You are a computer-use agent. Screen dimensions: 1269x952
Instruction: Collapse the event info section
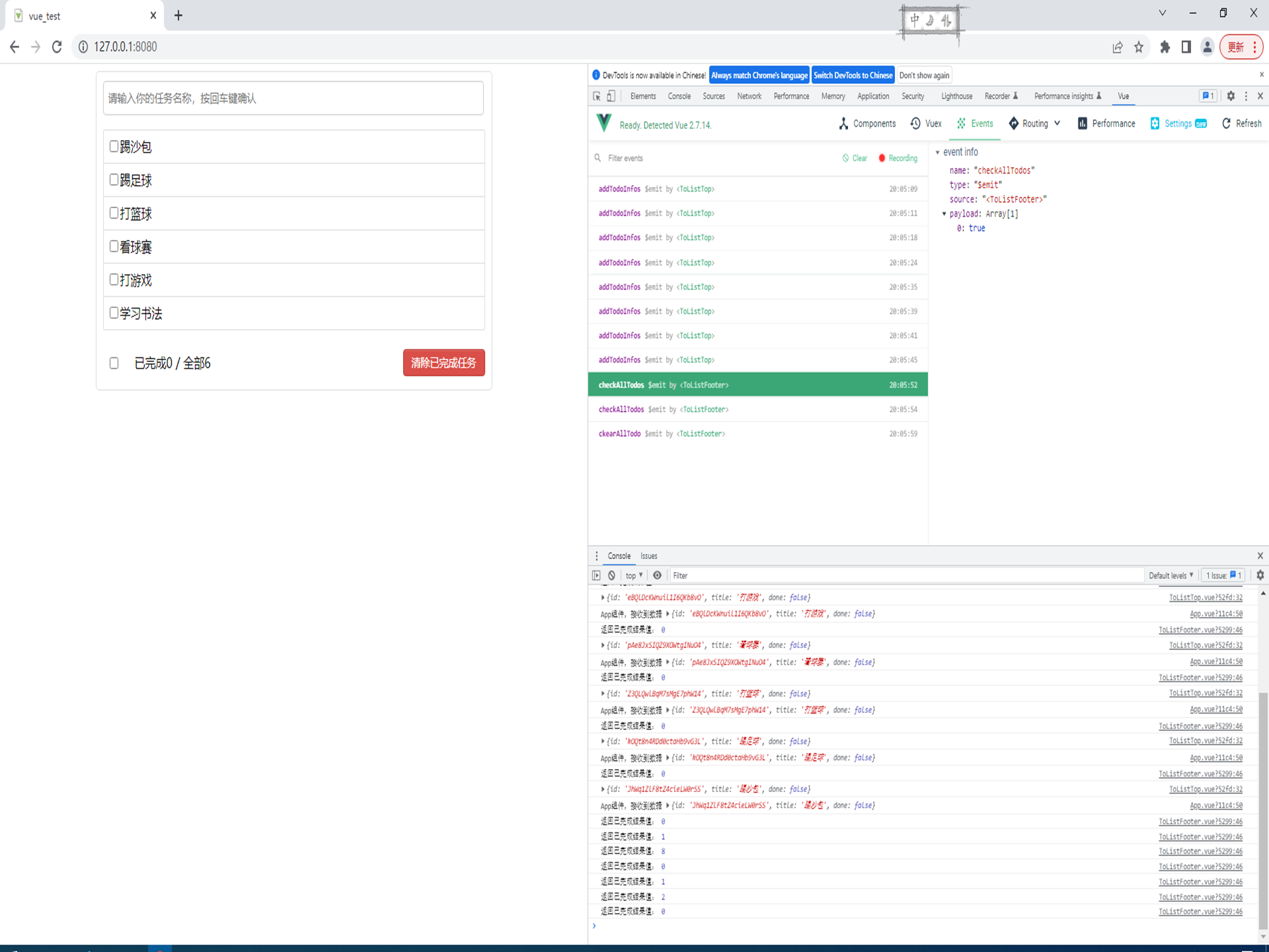(x=937, y=153)
